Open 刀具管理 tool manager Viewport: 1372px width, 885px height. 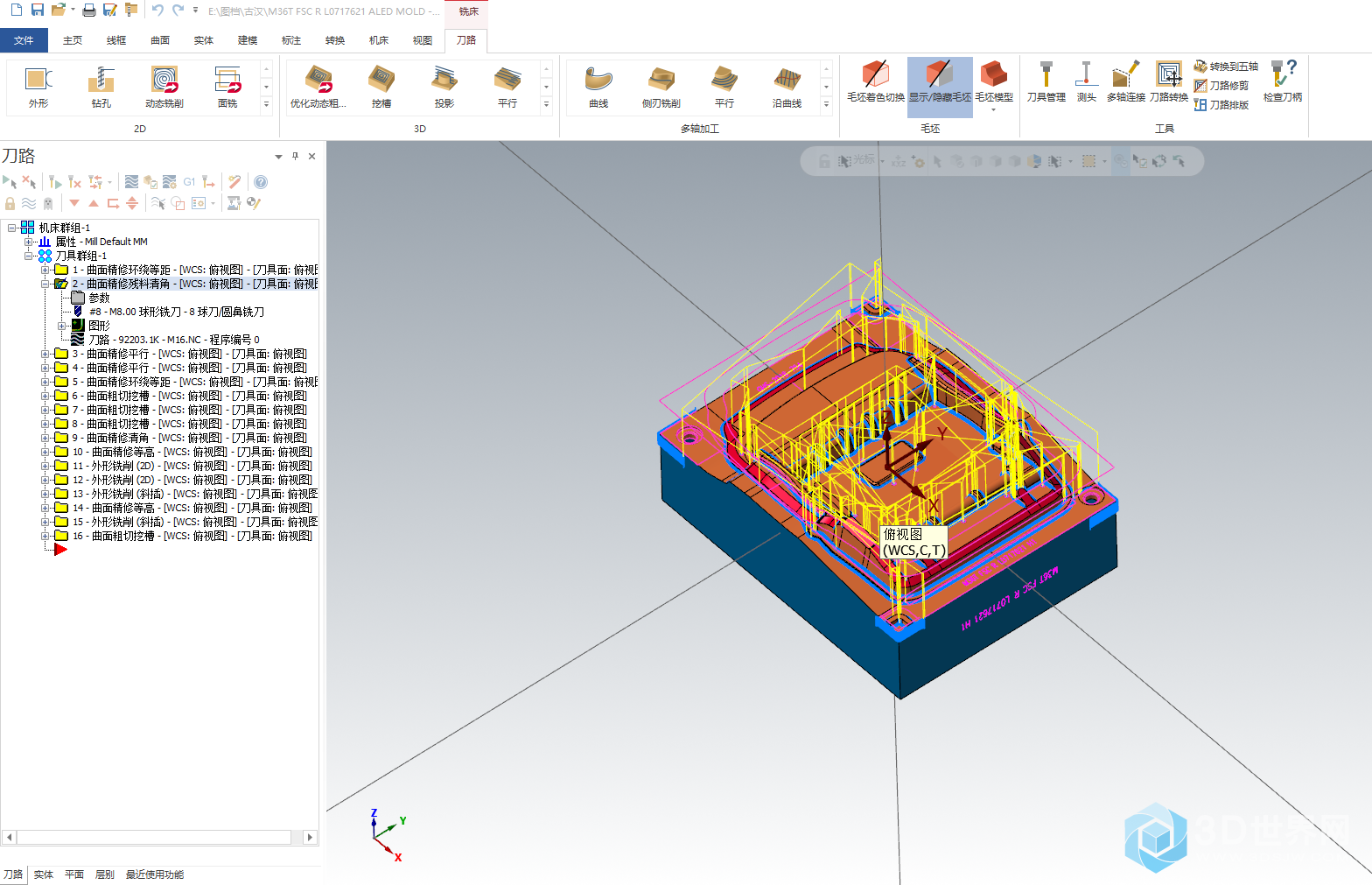coord(1046,81)
